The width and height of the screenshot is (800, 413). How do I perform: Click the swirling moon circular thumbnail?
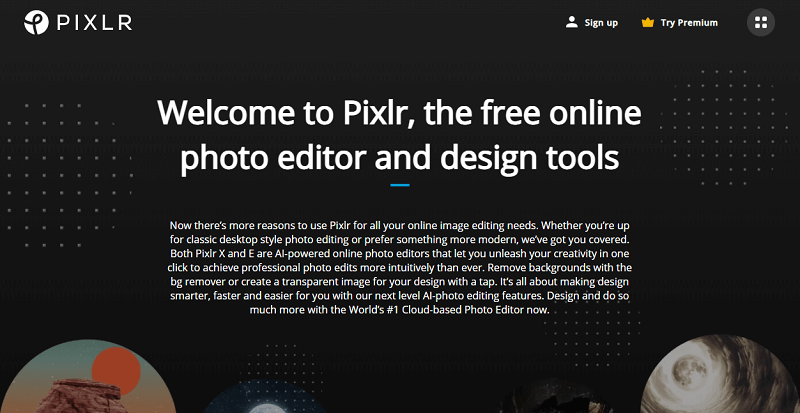click(720, 374)
